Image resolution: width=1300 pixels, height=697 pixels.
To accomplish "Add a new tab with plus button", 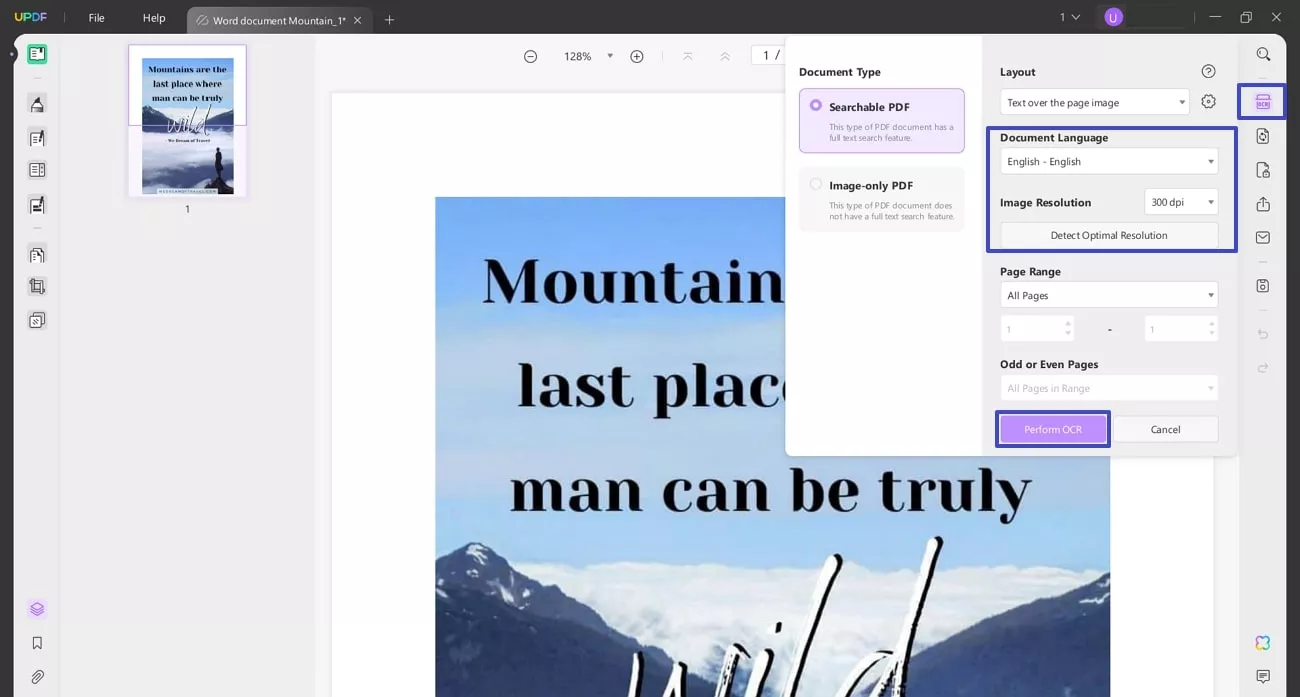I will (389, 20).
